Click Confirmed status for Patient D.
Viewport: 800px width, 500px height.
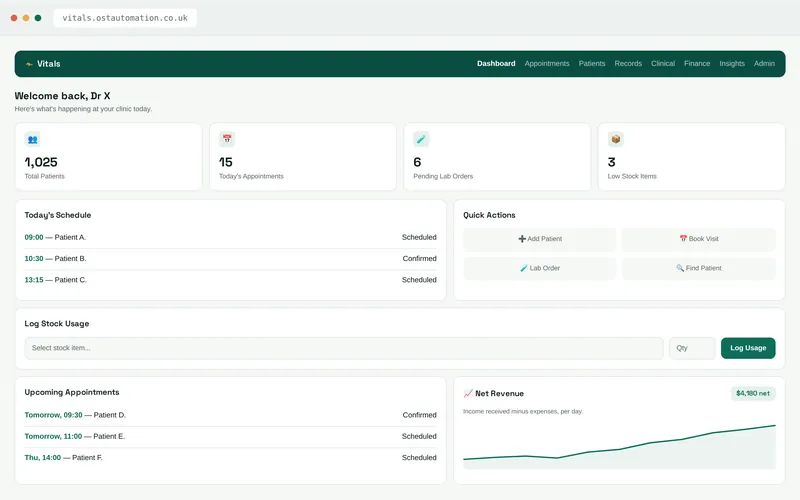coord(419,415)
